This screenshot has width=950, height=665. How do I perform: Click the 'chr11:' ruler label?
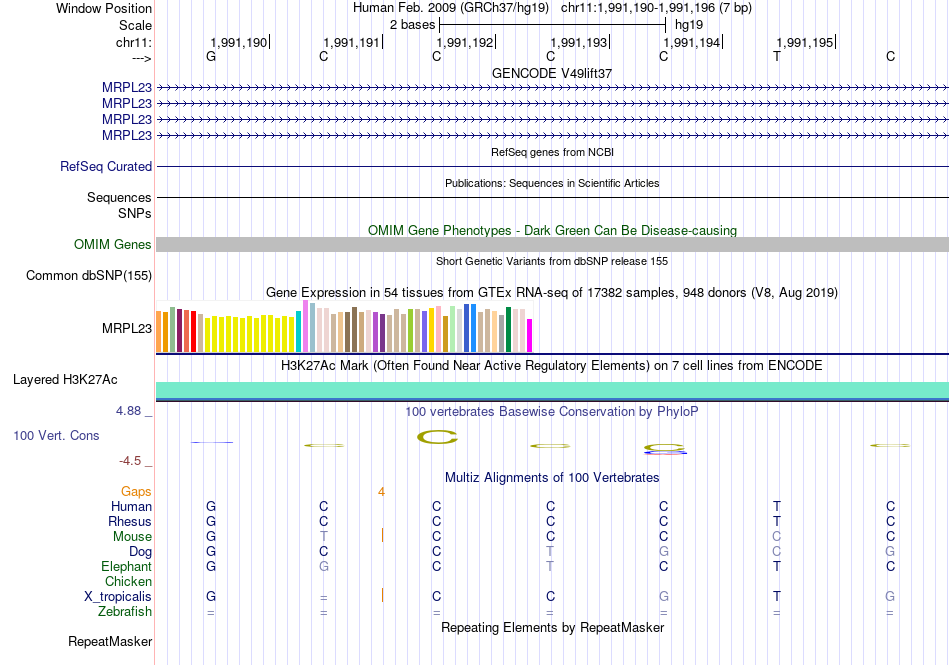pyautogui.click(x=133, y=42)
